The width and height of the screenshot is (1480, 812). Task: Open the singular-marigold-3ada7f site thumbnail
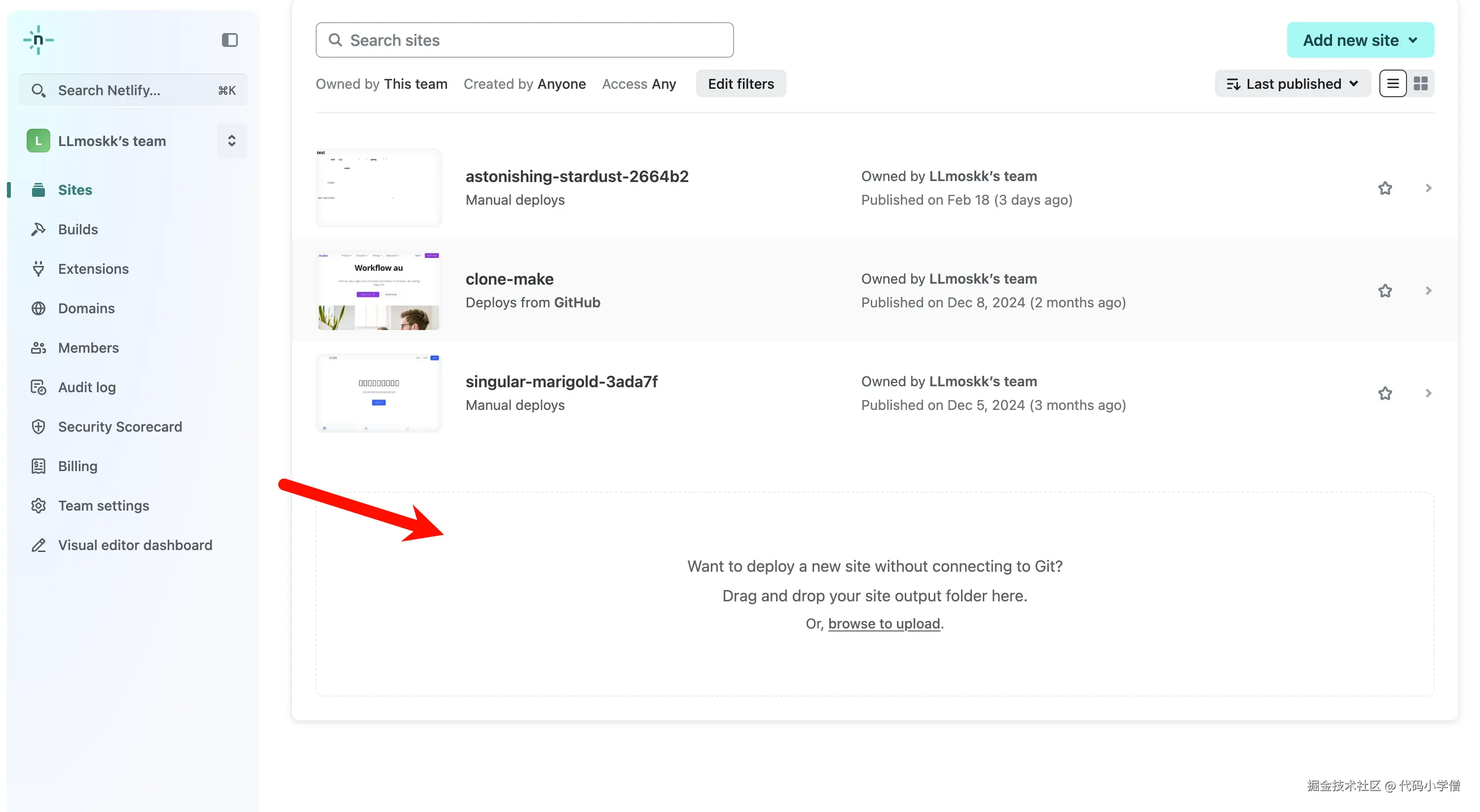coord(378,393)
